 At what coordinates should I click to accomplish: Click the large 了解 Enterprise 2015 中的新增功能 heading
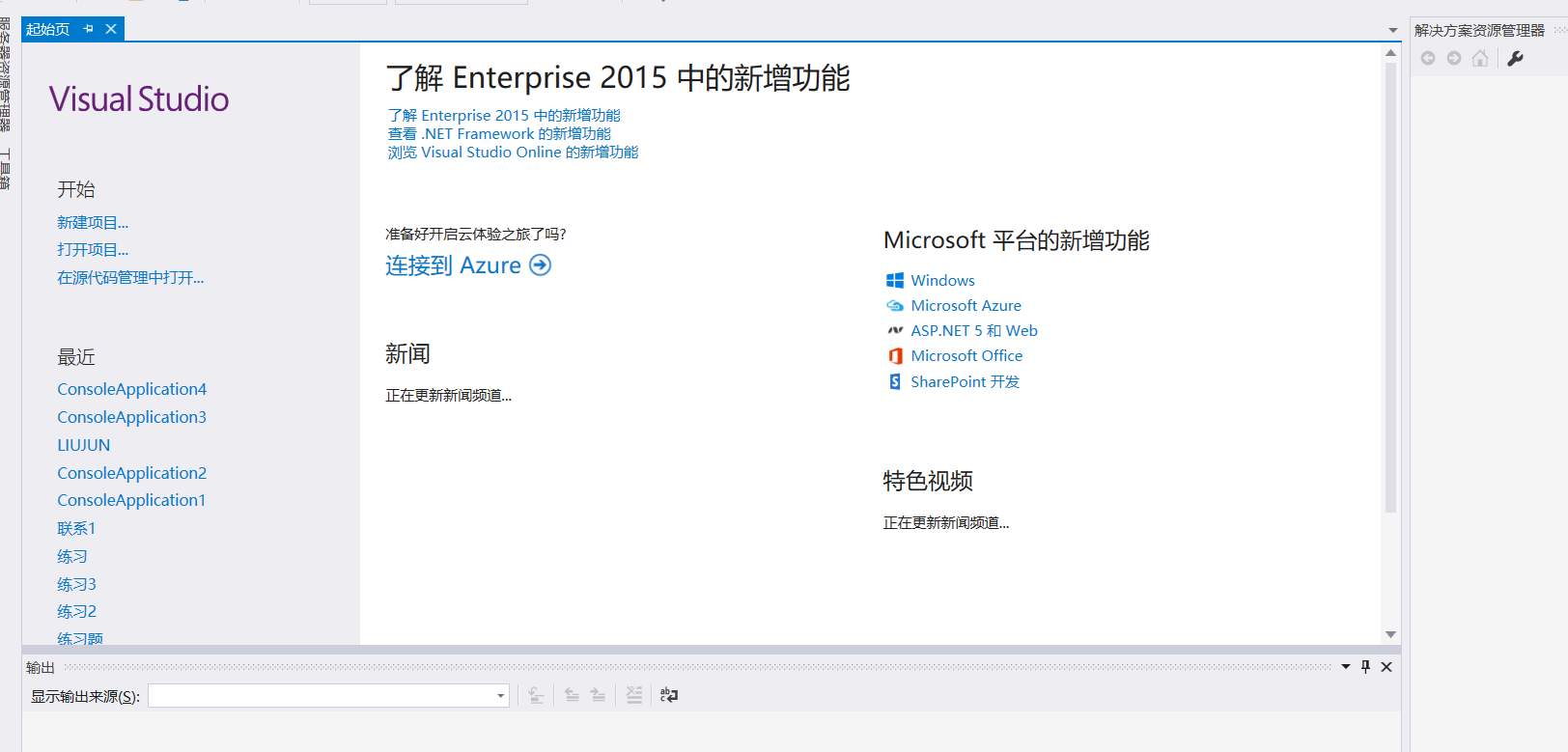[x=618, y=77]
